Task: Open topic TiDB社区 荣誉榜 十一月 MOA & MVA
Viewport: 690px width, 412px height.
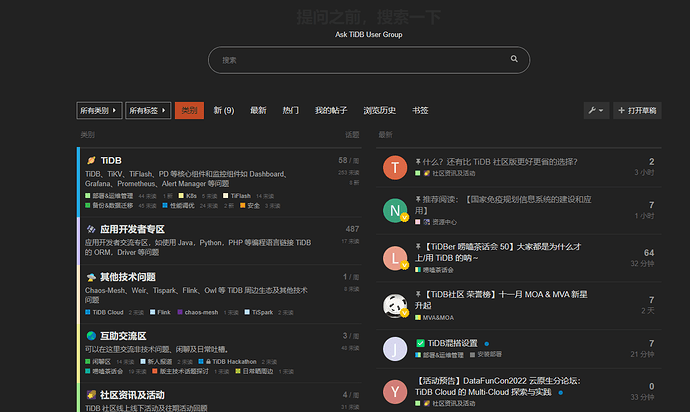Action: click(x=502, y=300)
